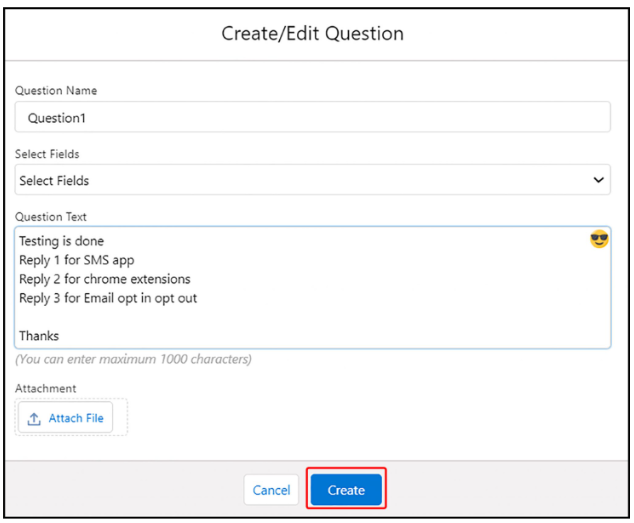Click the Question Name input field
The image size is (634, 523).
(312, 117)
